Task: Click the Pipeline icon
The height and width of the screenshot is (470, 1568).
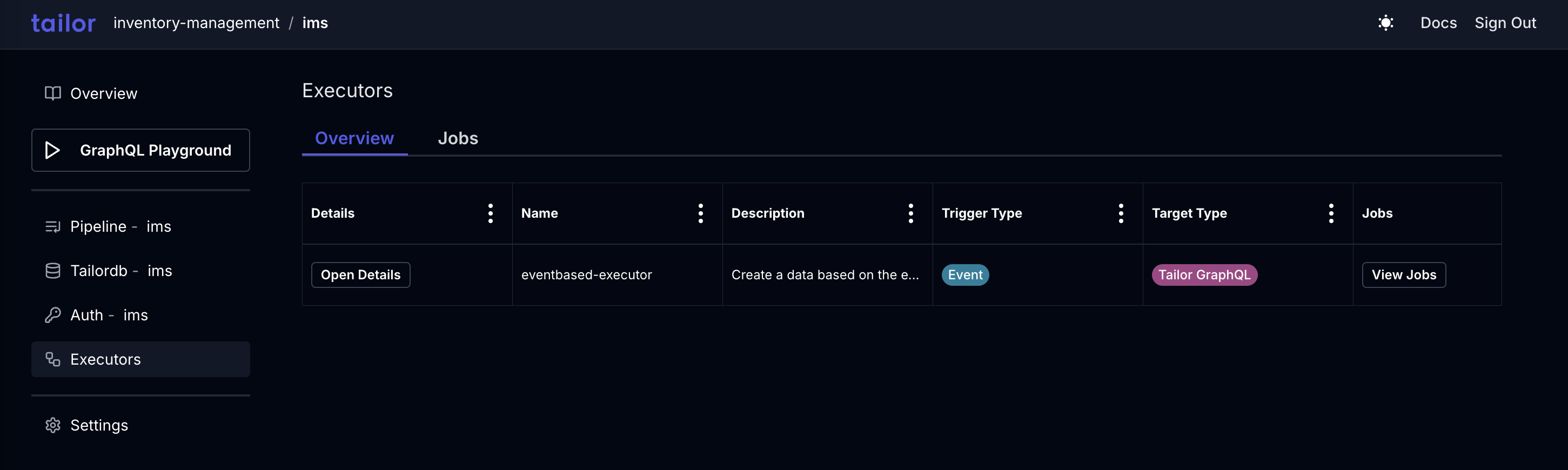Action: coord(53,226)
